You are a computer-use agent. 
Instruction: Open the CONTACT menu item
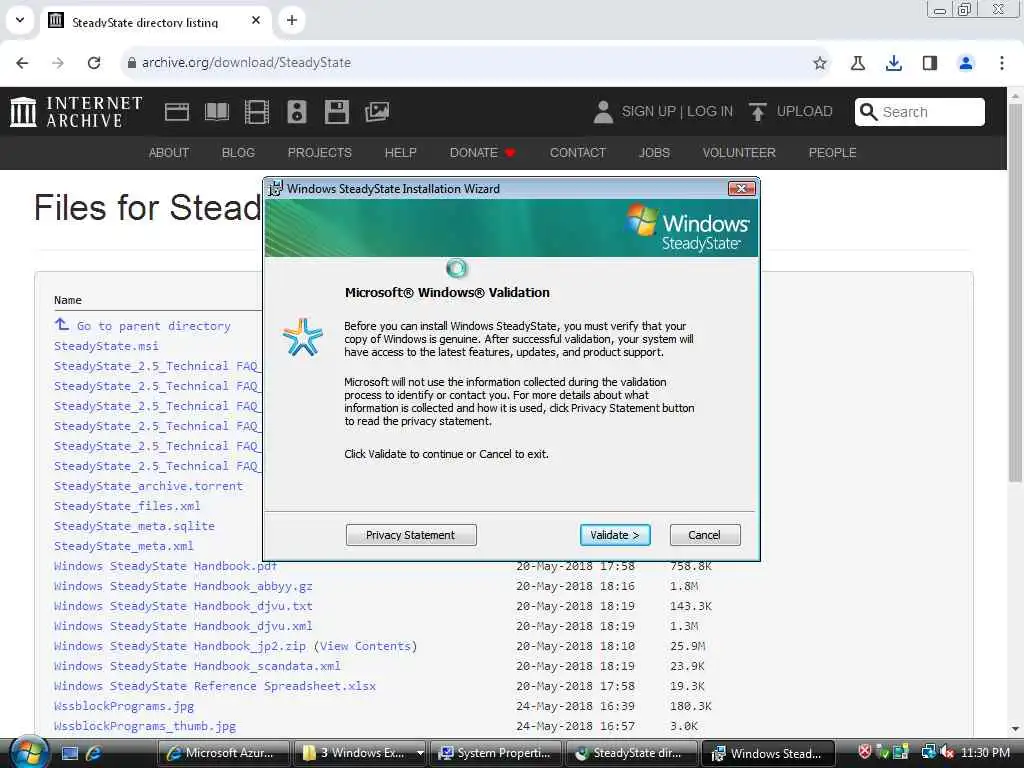pos(577,153)
